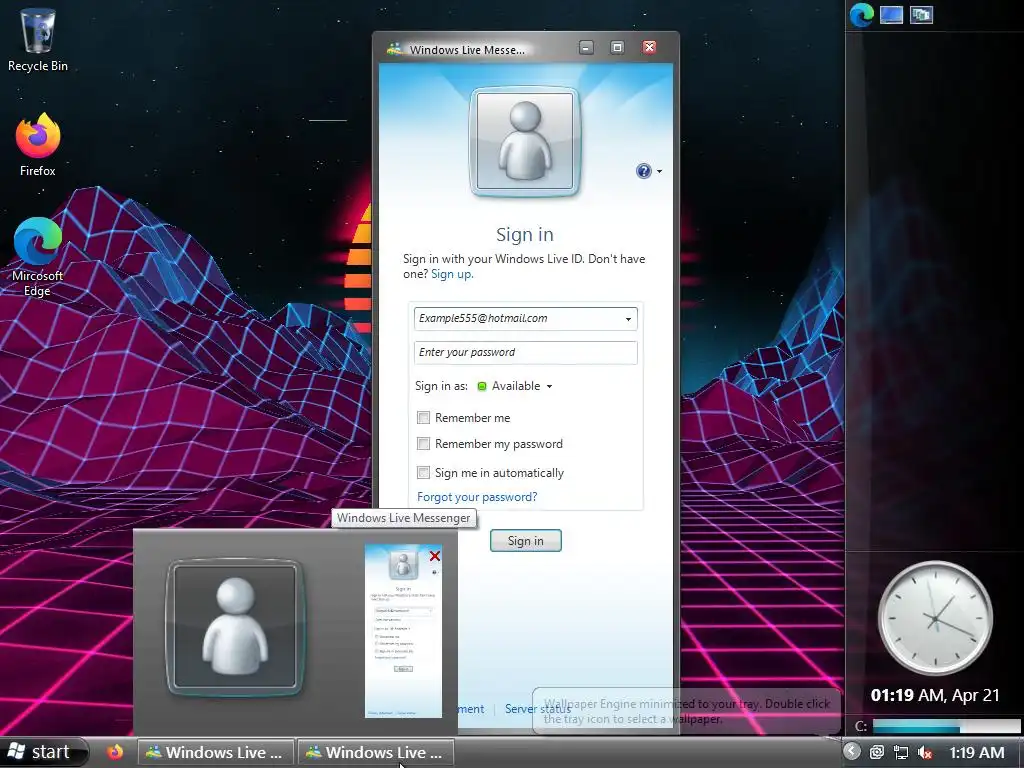Toggle Sign me in automatically
Image resolution: width=1024 pixels, height=768 pixels.
click(x=423, y=472)
